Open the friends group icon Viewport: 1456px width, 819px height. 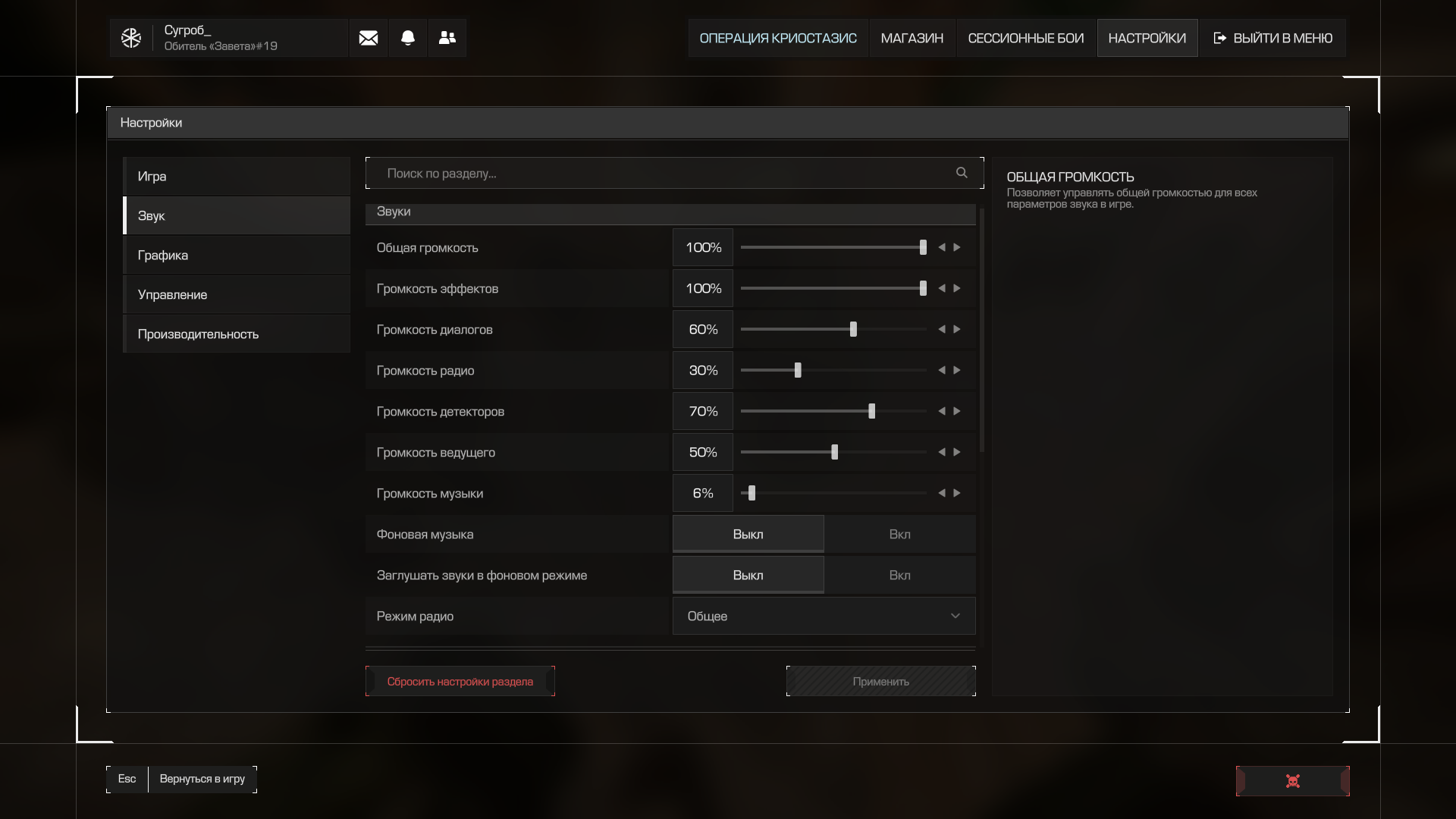pyautogui.click(x=447, y=38)
